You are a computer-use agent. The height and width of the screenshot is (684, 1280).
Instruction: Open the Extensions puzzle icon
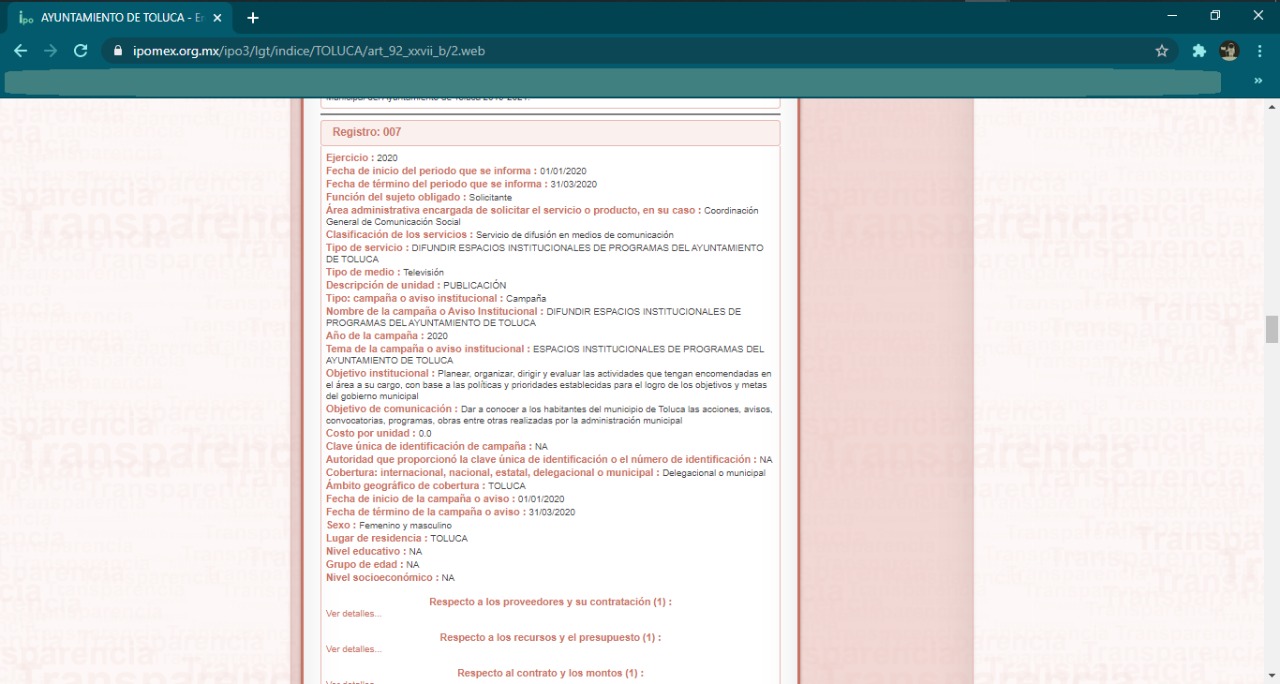(1199, 51)
